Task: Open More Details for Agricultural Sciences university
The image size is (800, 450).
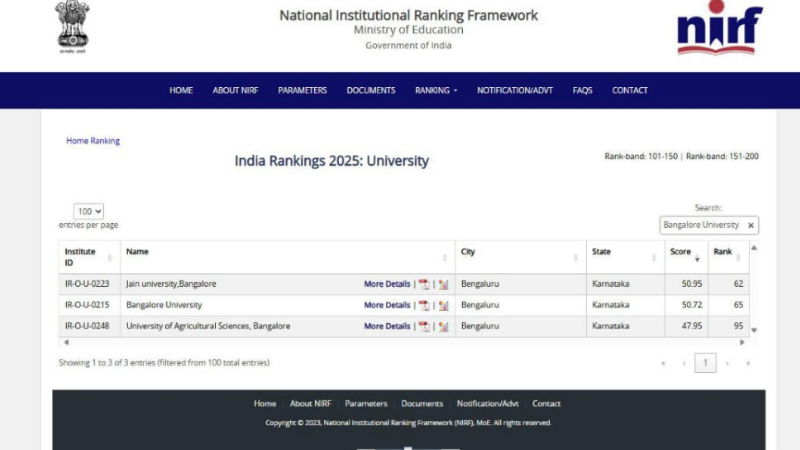Action: pos(387,326)
